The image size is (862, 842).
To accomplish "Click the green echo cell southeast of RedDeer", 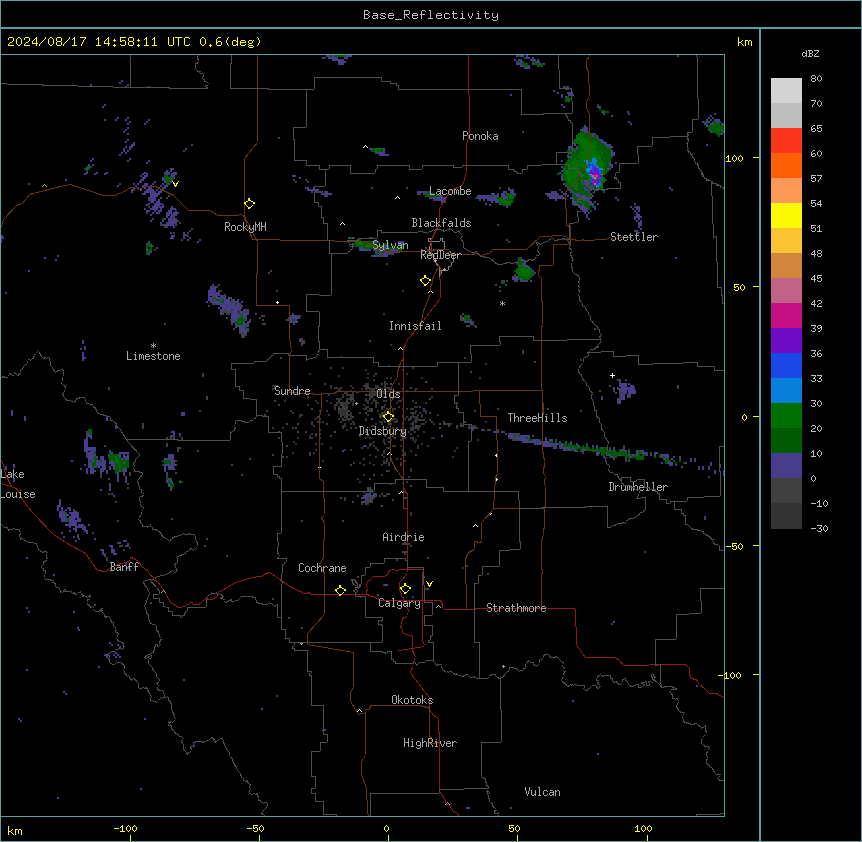I will 523,270.
